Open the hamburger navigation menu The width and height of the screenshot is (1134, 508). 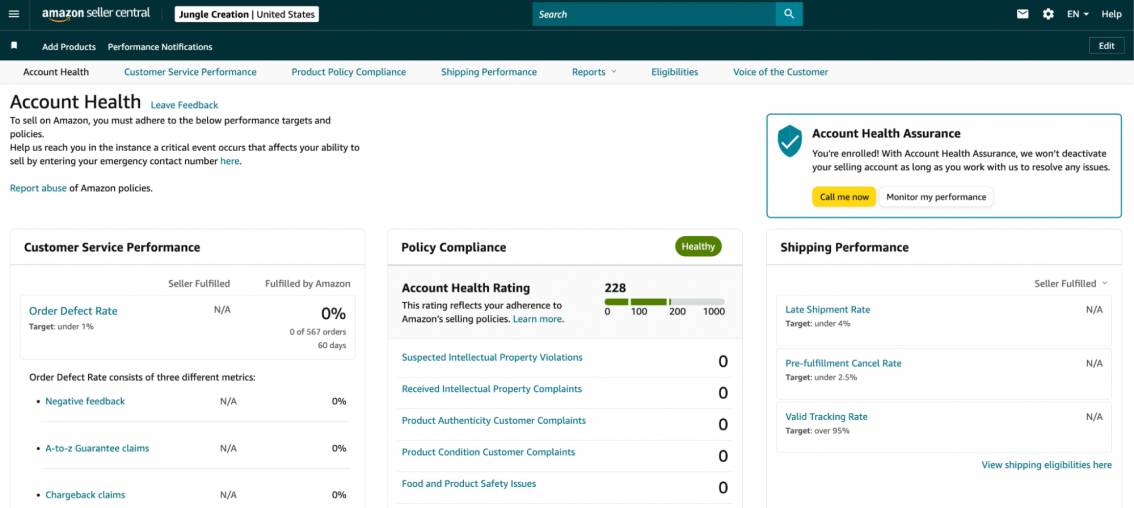[14, 14]
